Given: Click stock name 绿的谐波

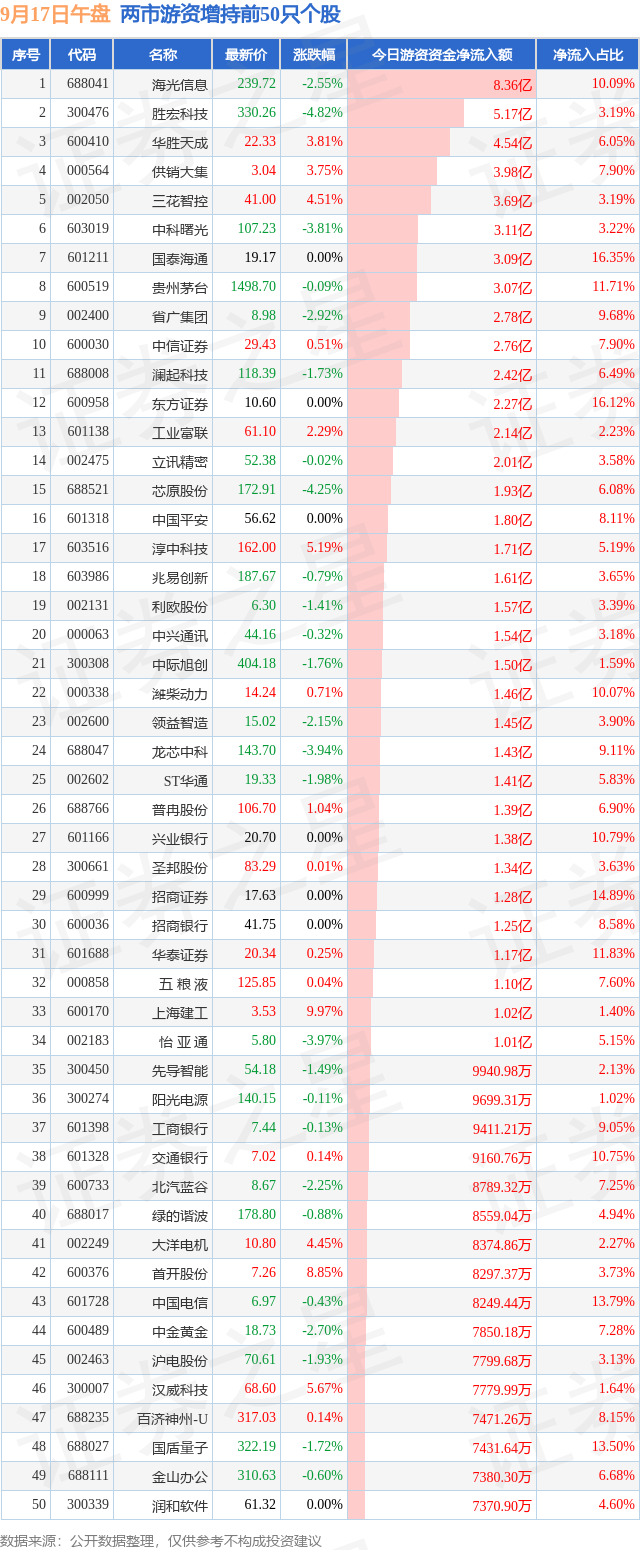Looking at the screenshot, I should (x=180, y=1216).
